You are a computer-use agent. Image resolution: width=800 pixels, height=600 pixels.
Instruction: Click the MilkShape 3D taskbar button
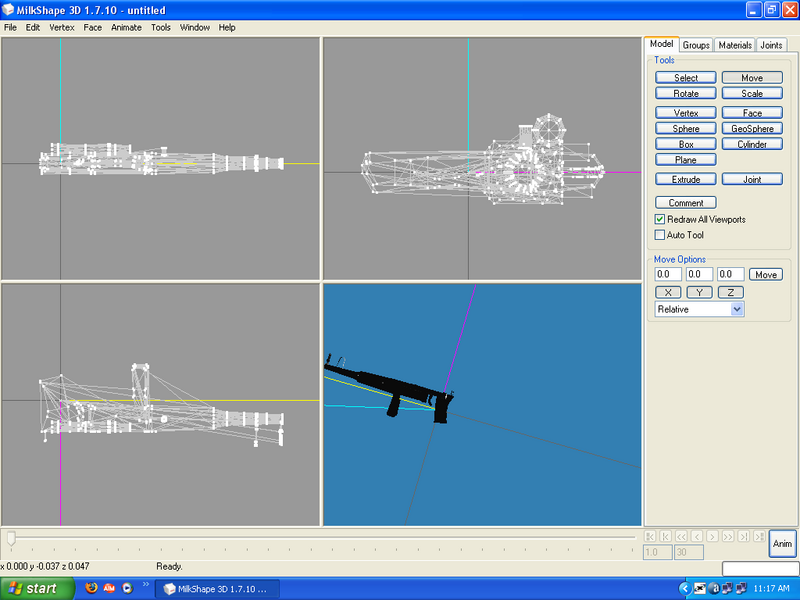pyautogui.click(x=217, y=589)
